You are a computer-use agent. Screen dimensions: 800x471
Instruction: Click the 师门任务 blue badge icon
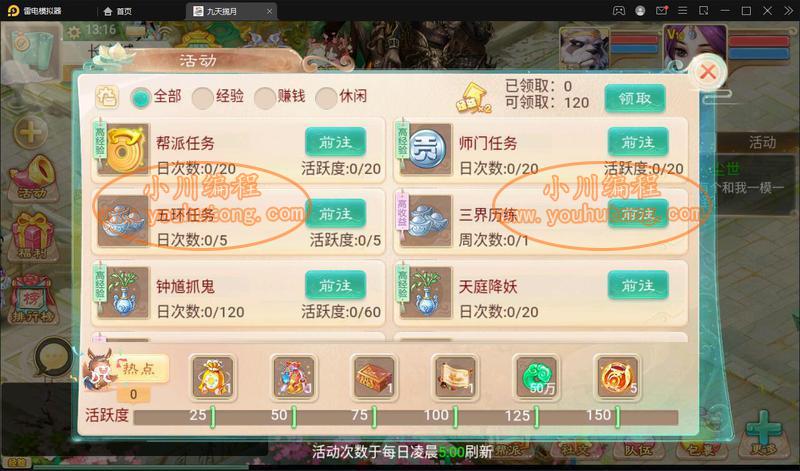(426, 148)
